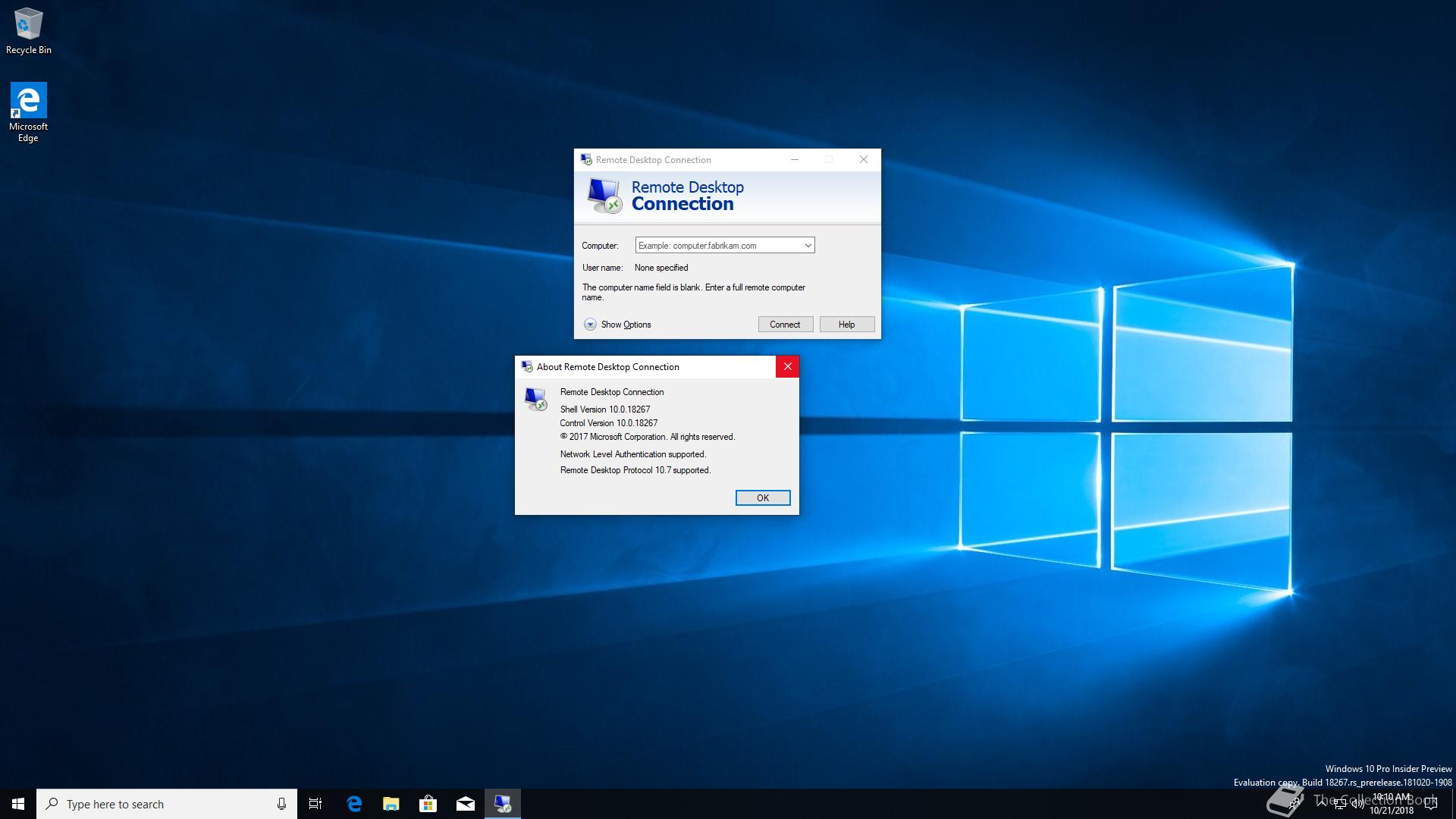The image size is (1456, 819).
Task: Click the About dialog title bar icon
Action: (x=527, y=367)
